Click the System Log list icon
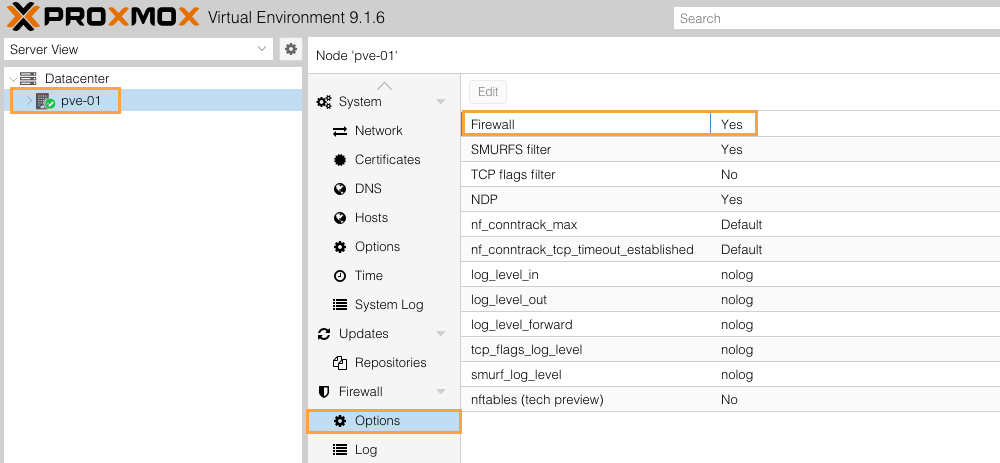Image resolution: width=1000 pixels, height=463 pixels. pyautogui.click(x=340, y=305)
